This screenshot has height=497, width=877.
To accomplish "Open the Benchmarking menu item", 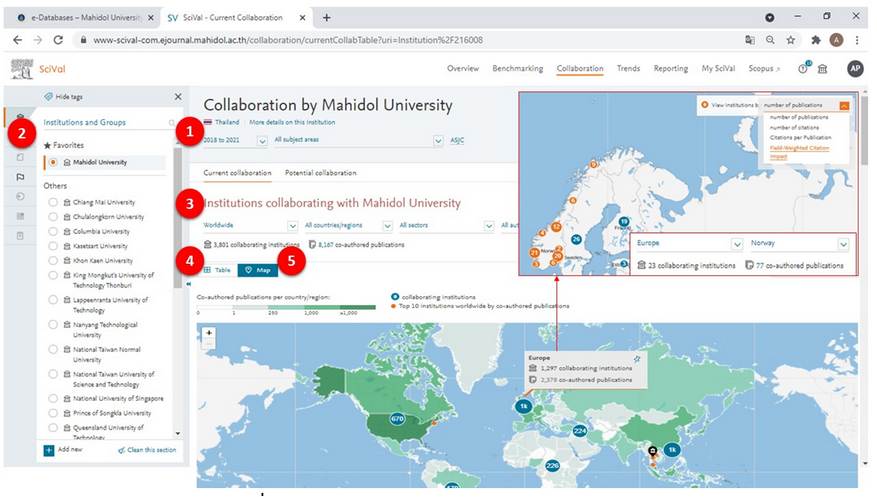I will click(517, 69).
